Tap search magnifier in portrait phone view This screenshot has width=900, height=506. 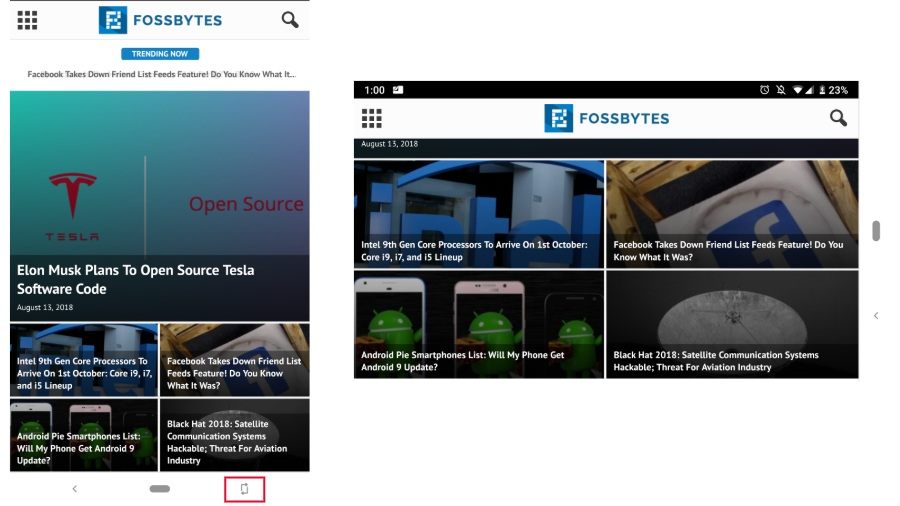pyautogui.click(x=290, y=20)
